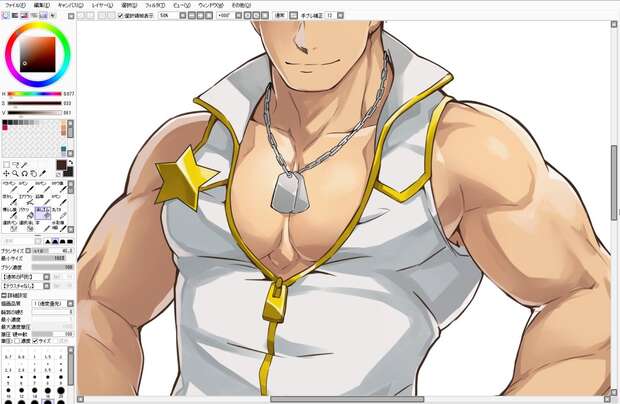Show the swatches panel

[x=43, y=15]
